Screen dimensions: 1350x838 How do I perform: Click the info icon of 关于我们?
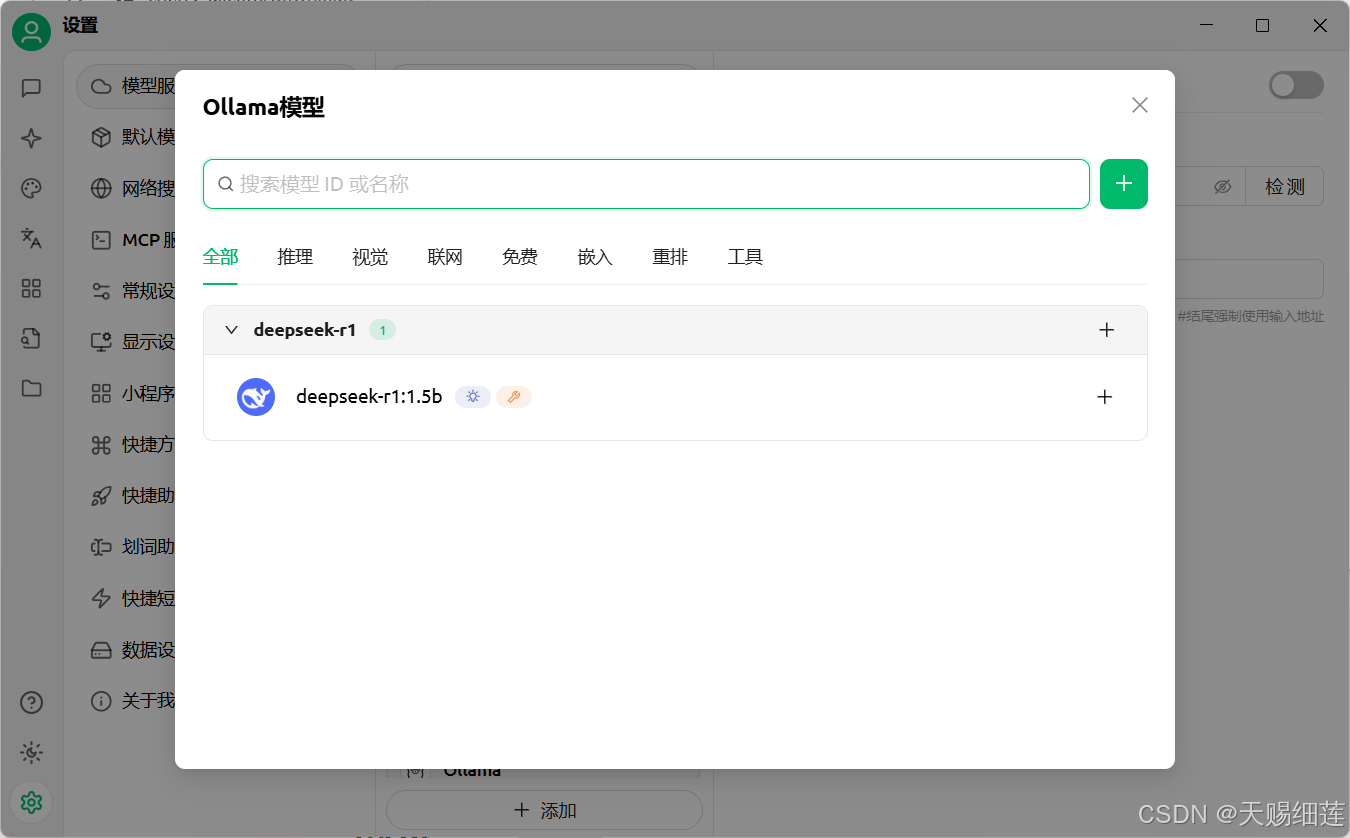(x=101, y=701)
